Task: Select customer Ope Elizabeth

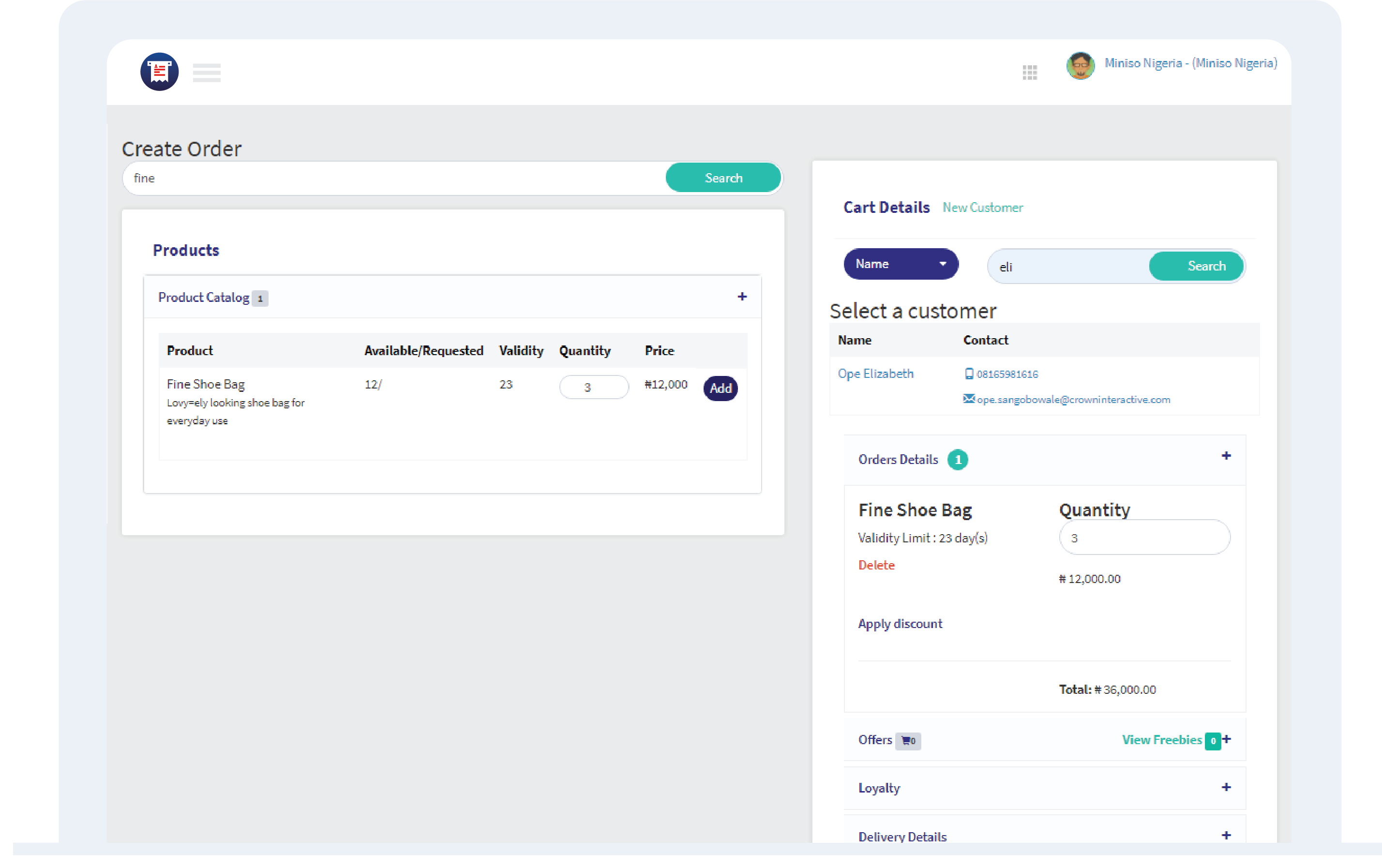Action: coord(875,374)
